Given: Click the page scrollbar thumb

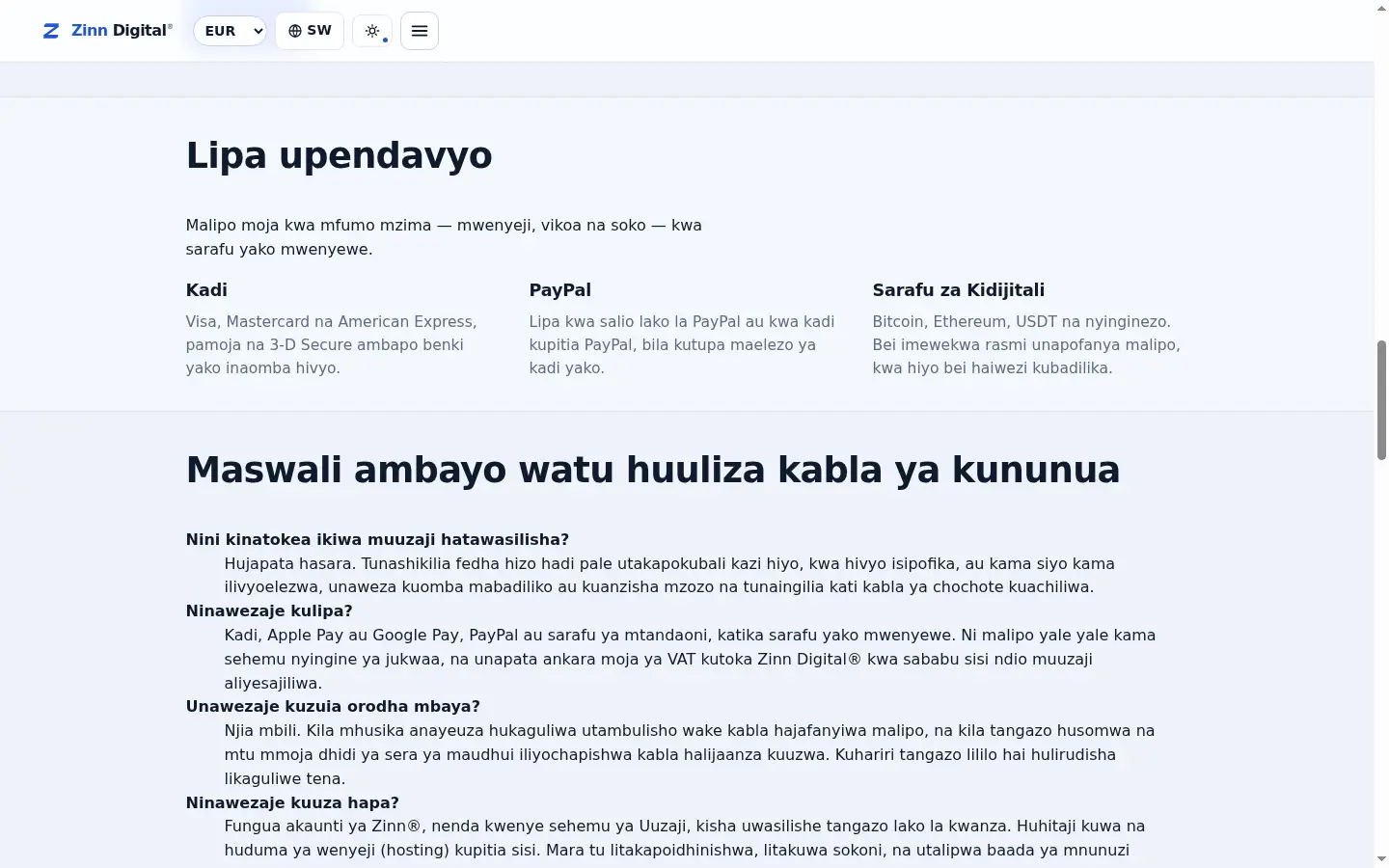Looking at the screenshot, I should coord(1381,399).
